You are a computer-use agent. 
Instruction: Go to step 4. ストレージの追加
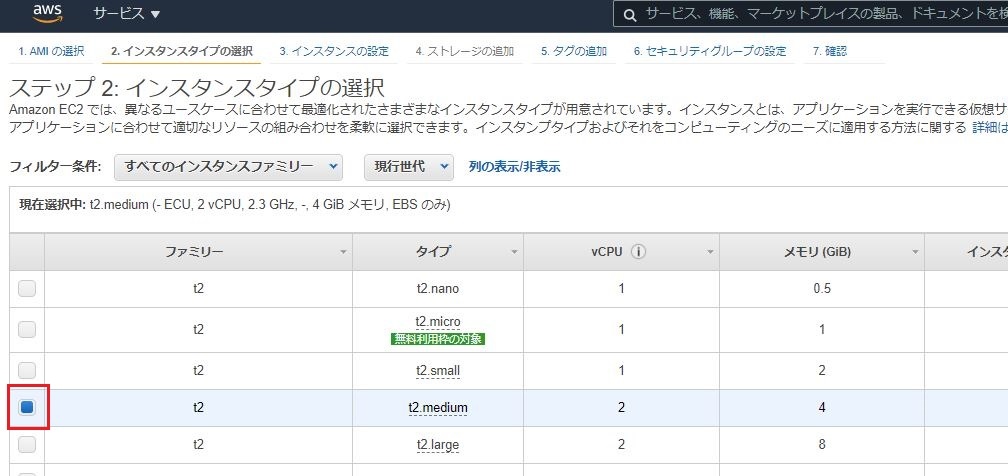(464, 51)
